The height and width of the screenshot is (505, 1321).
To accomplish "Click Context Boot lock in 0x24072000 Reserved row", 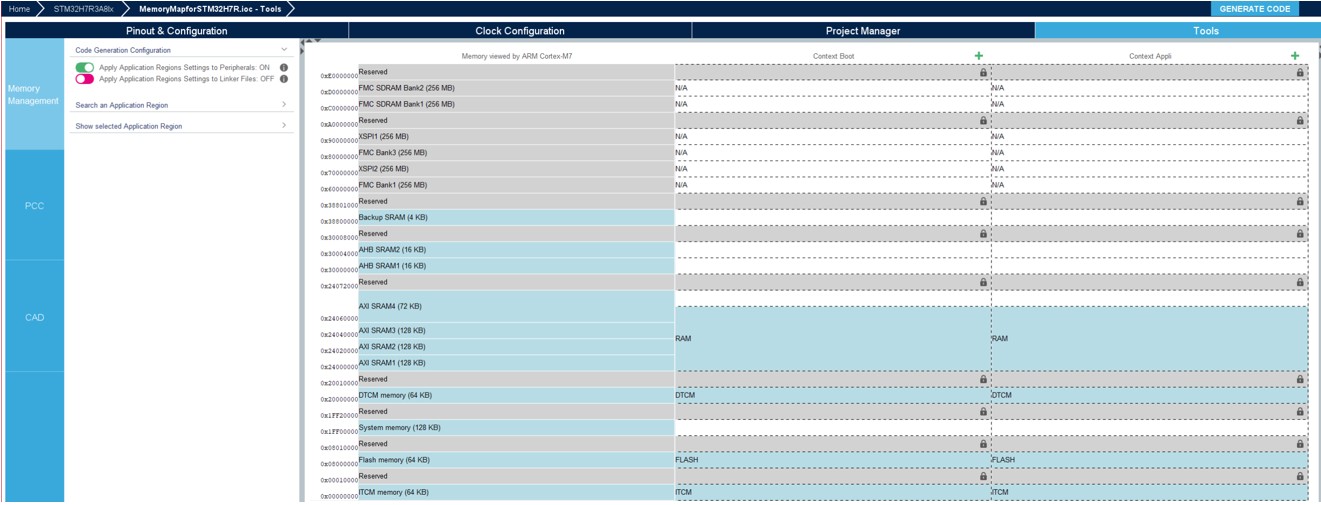I will coord(983,283).
